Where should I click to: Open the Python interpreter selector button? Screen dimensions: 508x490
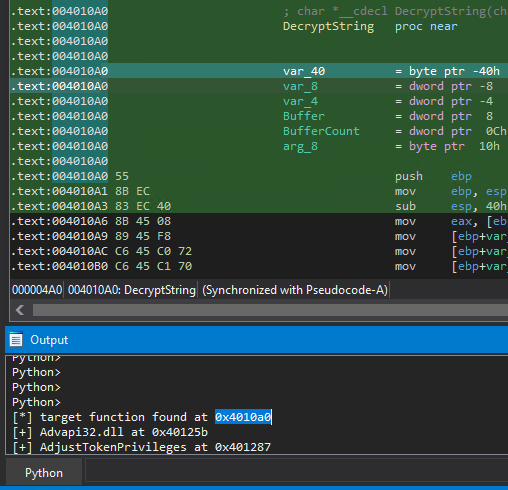(44, 473)
